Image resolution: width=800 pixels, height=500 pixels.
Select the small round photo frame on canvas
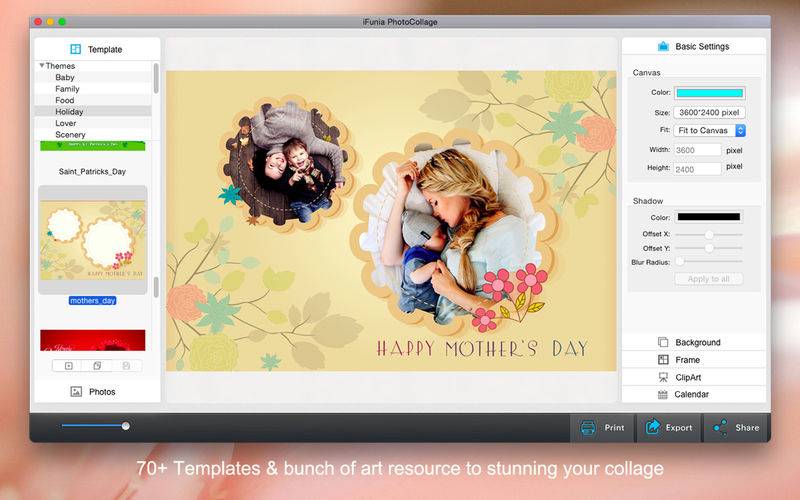[287, 162]
